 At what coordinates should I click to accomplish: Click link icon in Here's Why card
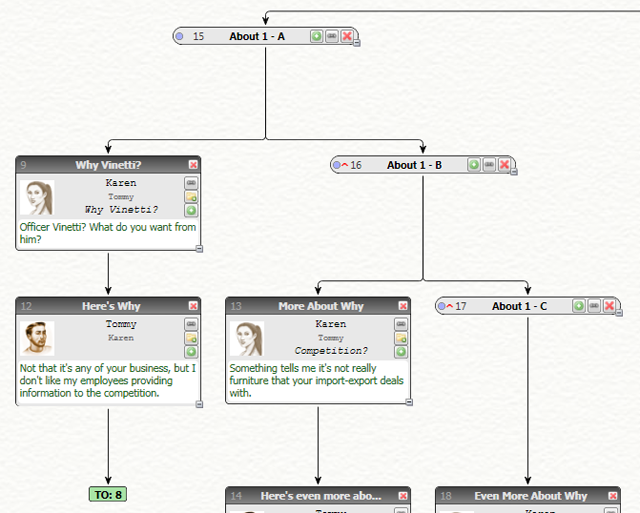coord(191,325)
